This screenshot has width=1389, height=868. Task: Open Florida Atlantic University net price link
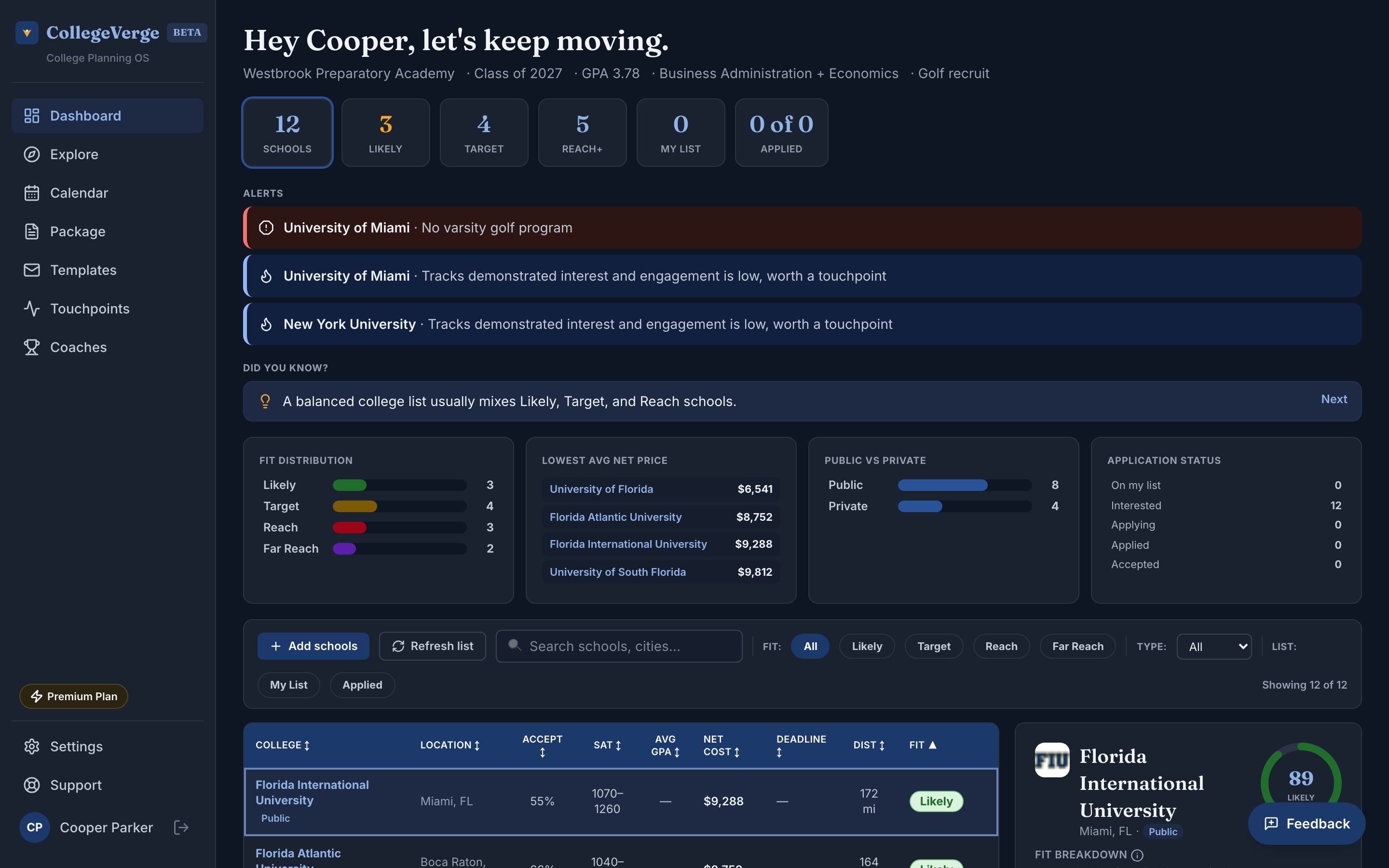tap(615, 516)
